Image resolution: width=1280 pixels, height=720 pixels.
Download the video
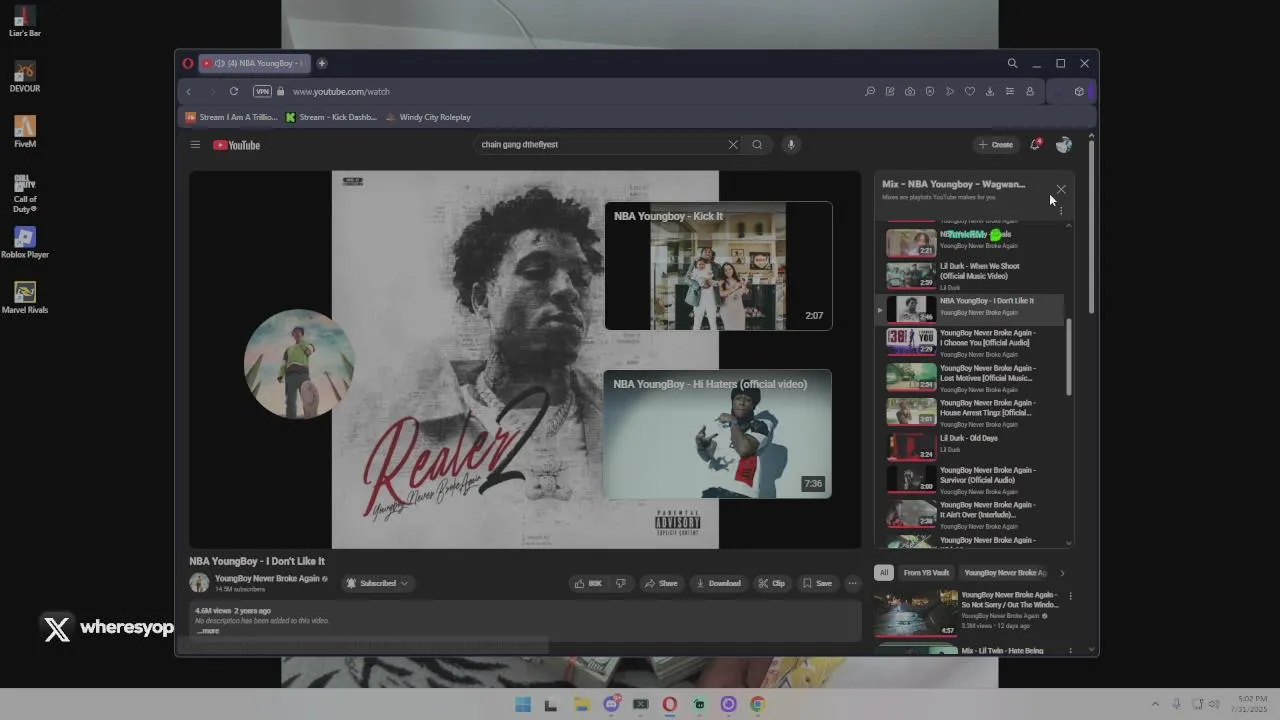pos(718,583)
